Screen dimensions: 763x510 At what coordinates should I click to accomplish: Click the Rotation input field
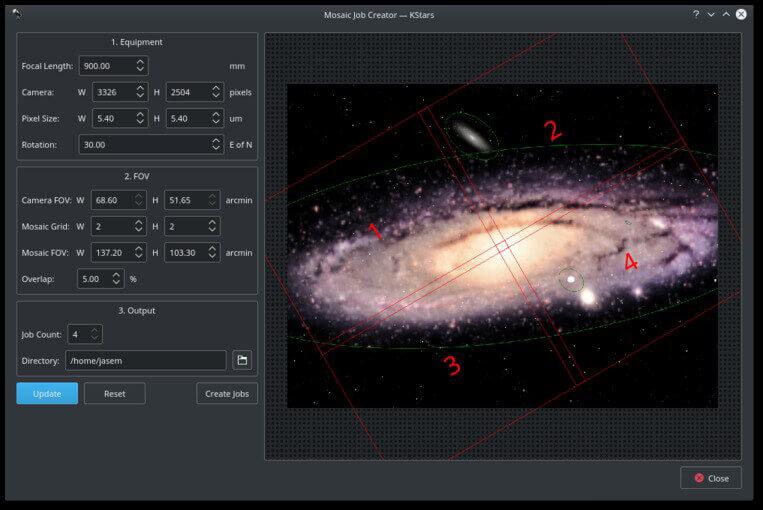click(151, 145)
